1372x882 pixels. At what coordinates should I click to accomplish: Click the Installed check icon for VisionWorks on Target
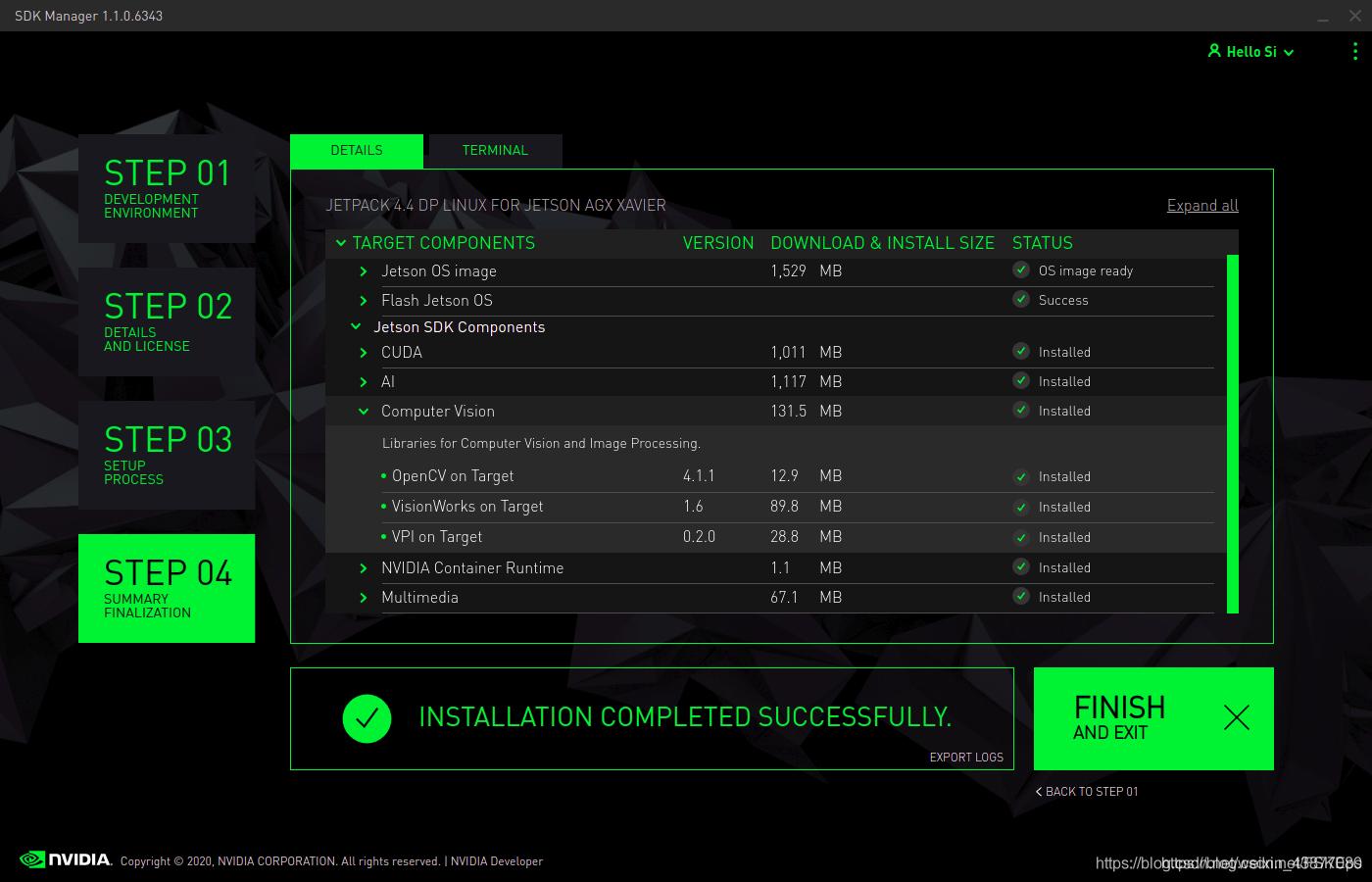tap(1021, 507)
